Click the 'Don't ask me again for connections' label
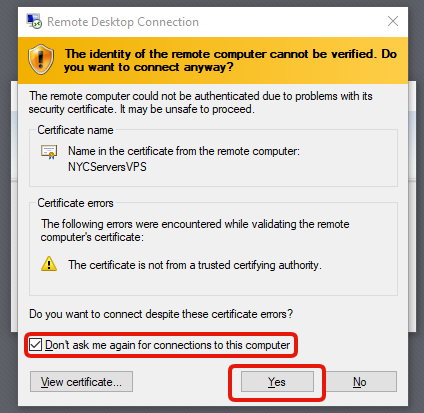 click(x=168, y=345)
